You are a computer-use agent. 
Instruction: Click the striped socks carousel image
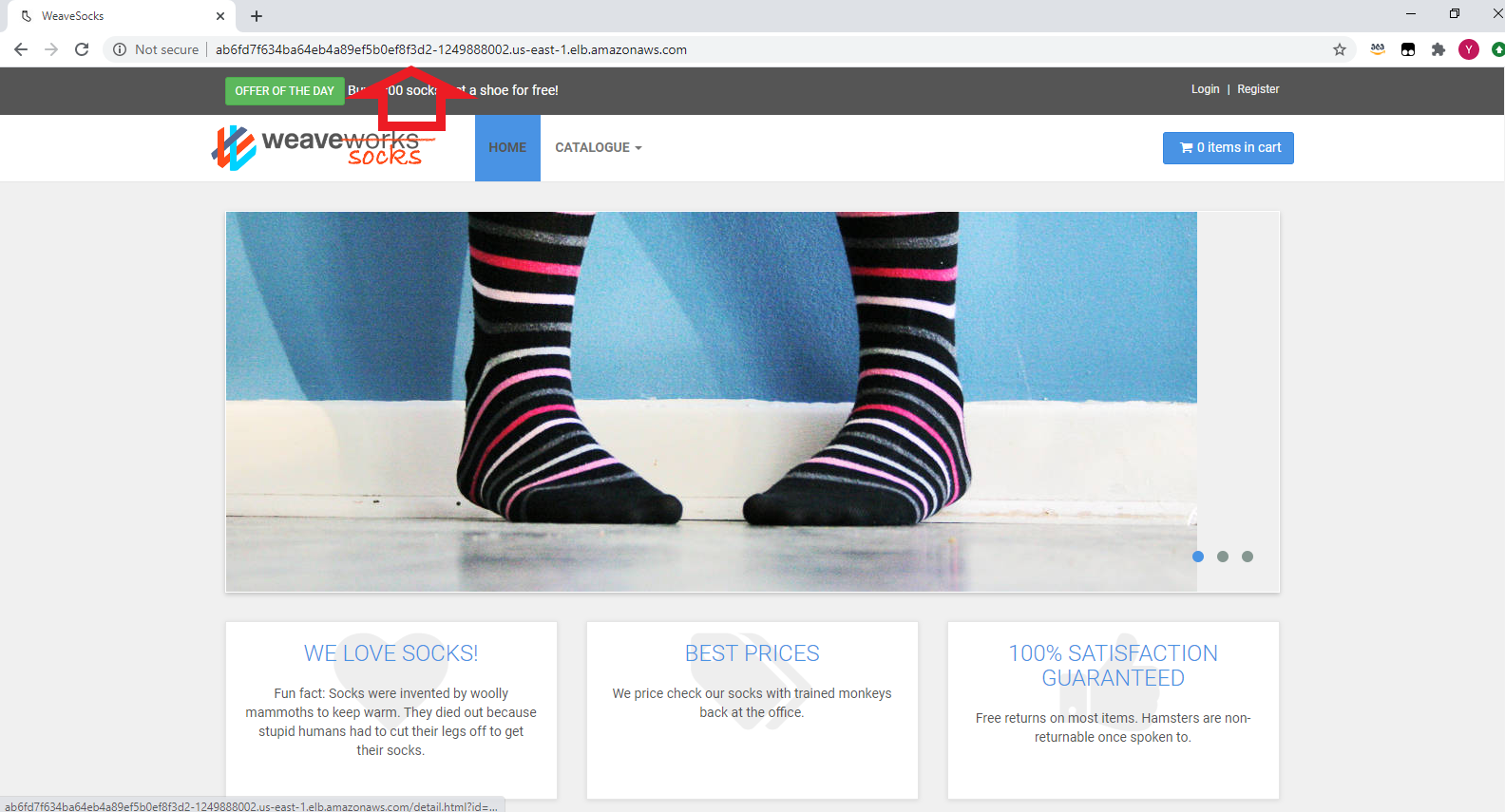(711, 401)
